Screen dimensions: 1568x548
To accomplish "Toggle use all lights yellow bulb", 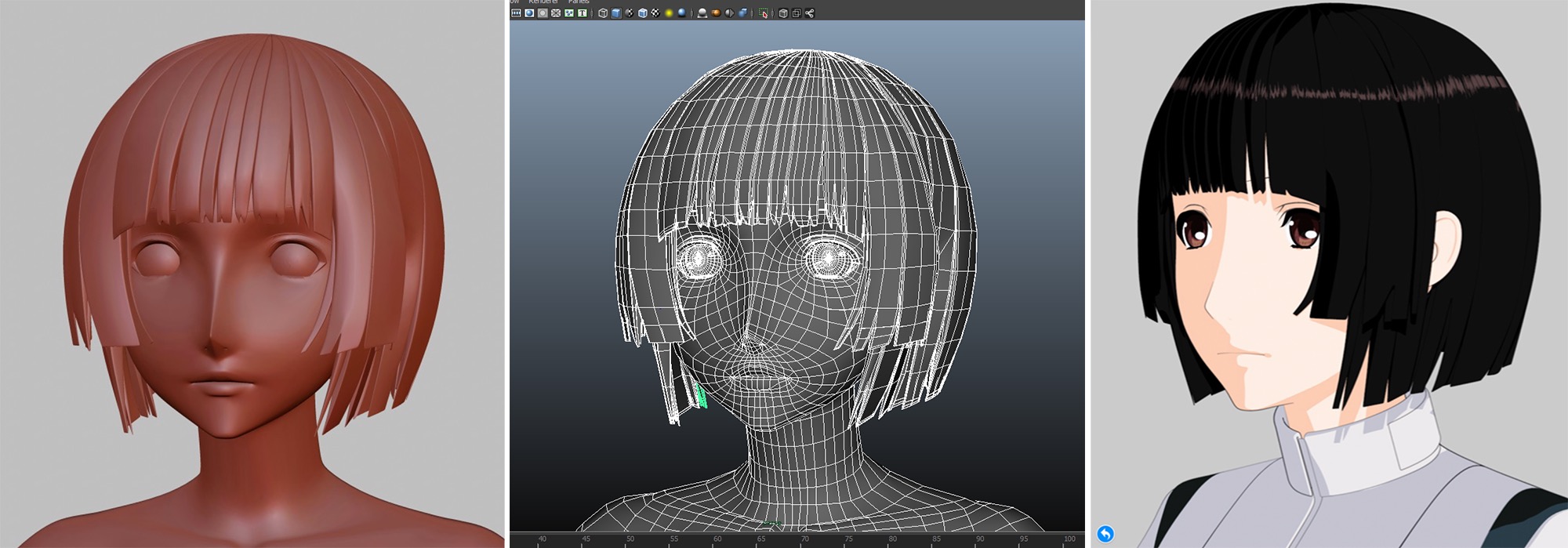I will [669, 13].
